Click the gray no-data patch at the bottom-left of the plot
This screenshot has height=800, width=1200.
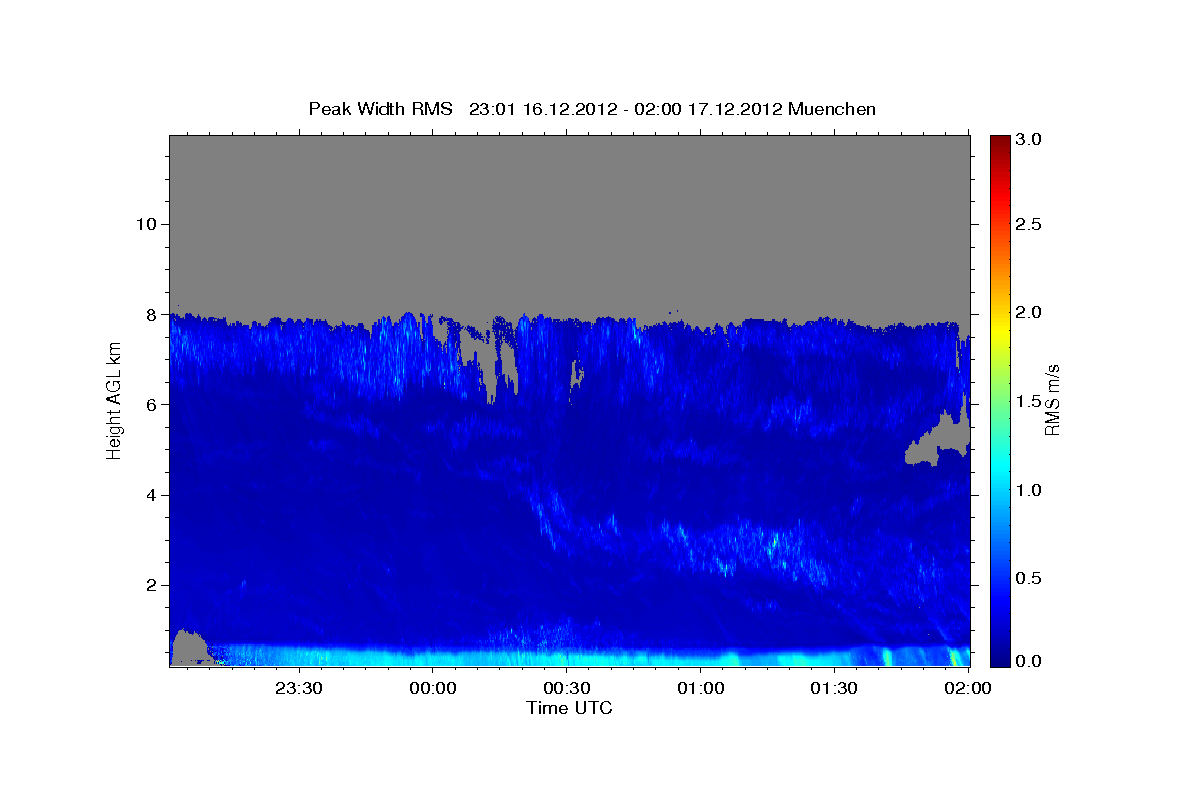coord(188,648)
